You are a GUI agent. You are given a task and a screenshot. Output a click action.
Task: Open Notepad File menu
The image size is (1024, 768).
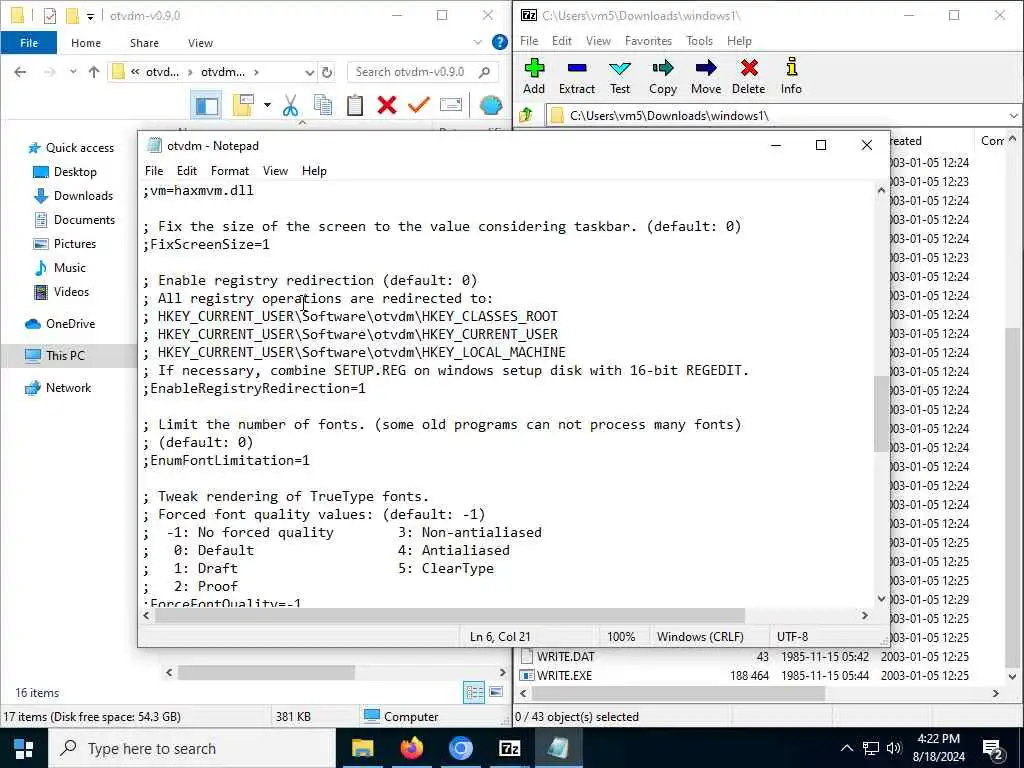tap(154, 170)
